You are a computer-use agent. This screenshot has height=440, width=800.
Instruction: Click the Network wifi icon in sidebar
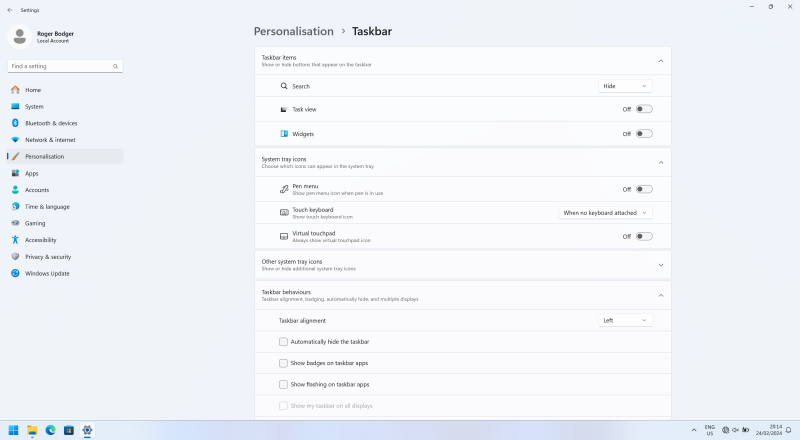coord(15,140)
